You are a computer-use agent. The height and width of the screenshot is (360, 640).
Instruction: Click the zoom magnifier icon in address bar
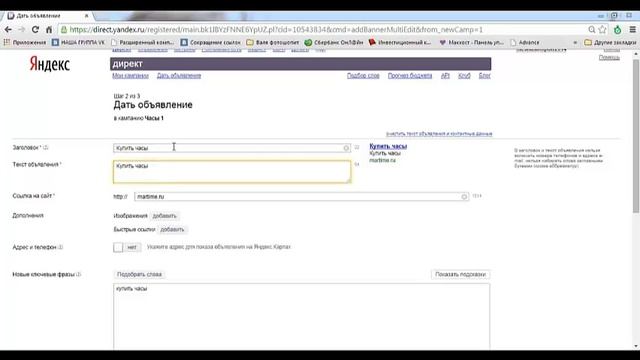[x=591, y=30]
